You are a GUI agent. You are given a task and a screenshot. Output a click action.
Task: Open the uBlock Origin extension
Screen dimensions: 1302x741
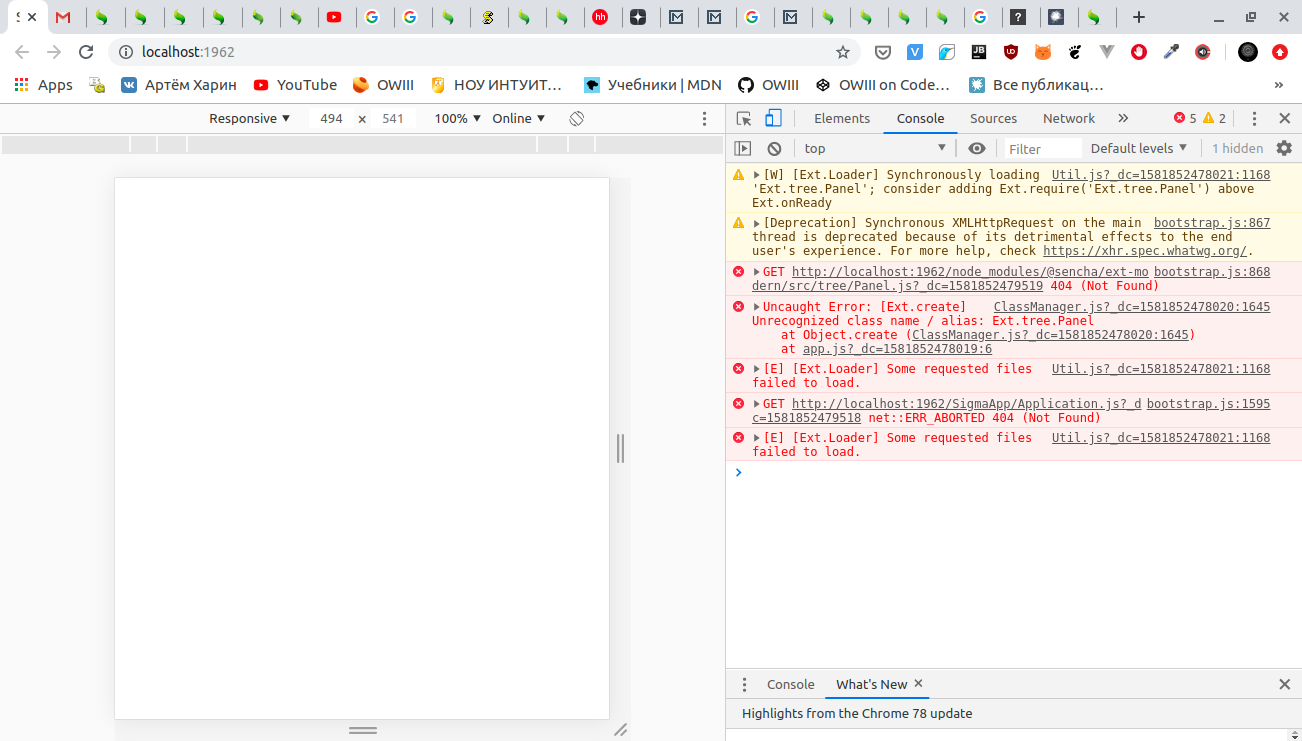1011,52
